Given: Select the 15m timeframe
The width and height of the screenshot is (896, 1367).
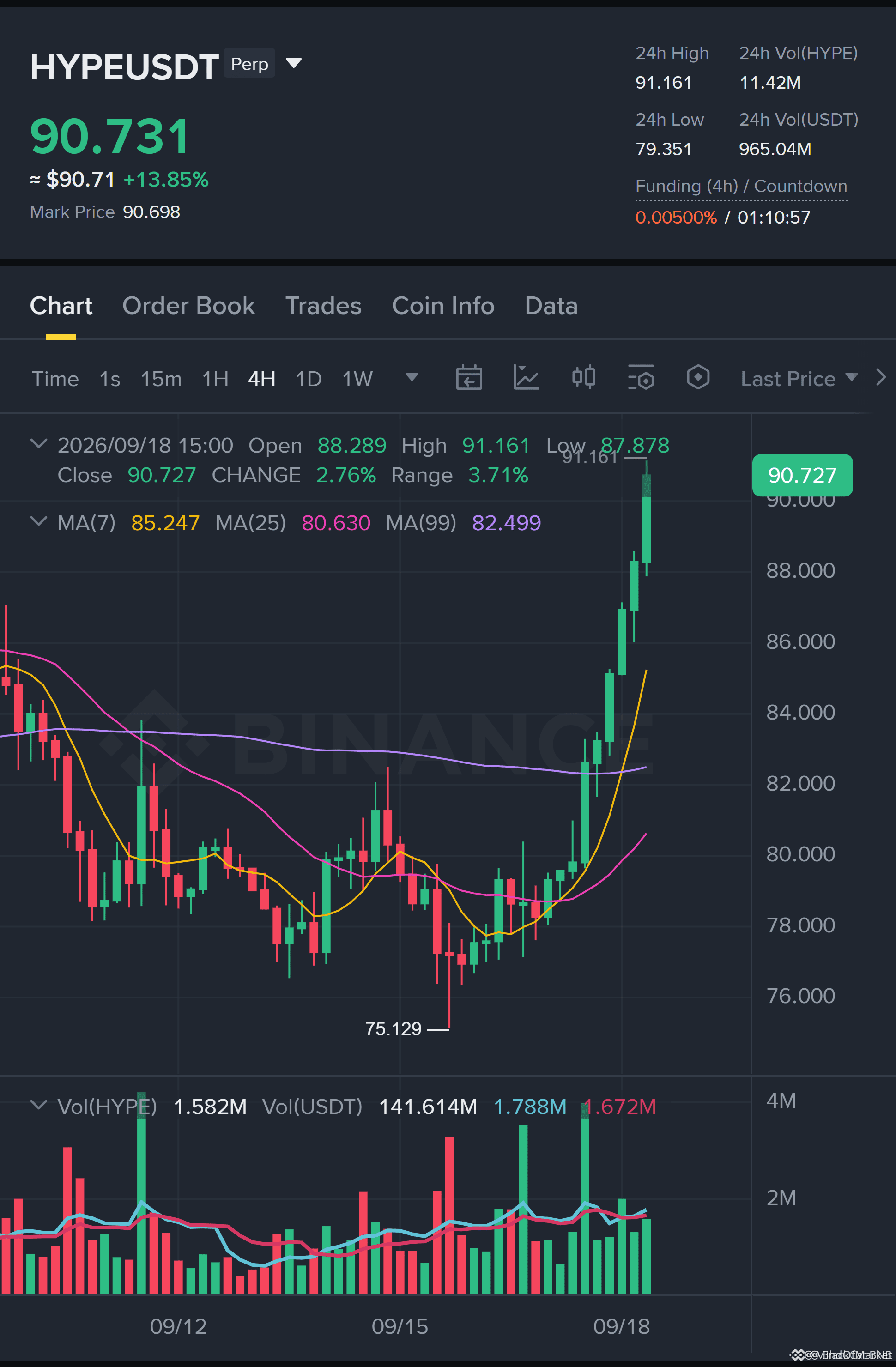Looking at the screenshot, I should pyautogui.click(x=161, y=379).
